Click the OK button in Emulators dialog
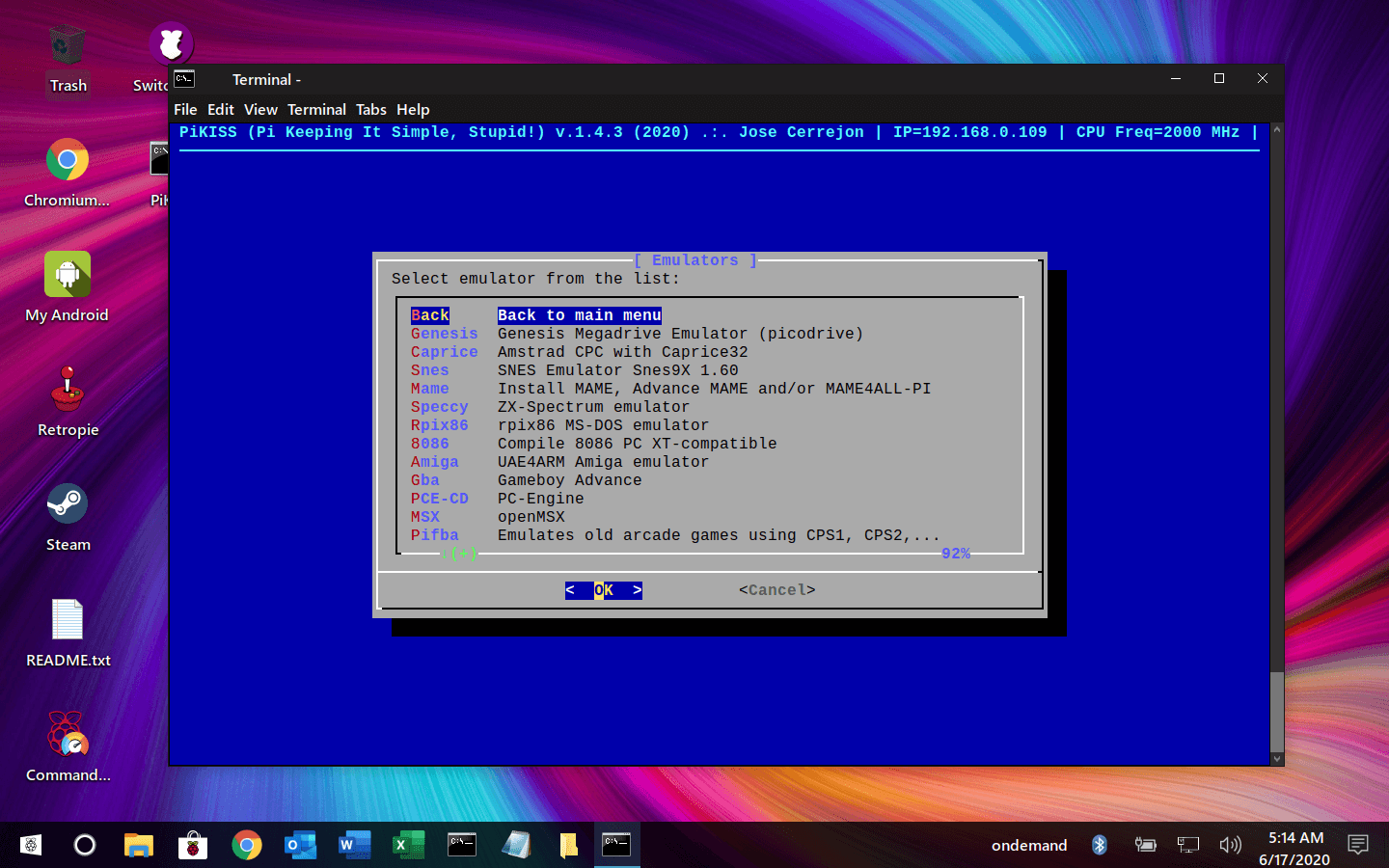The width and height of the screenshot is (1389, 868). coord(604,590)
